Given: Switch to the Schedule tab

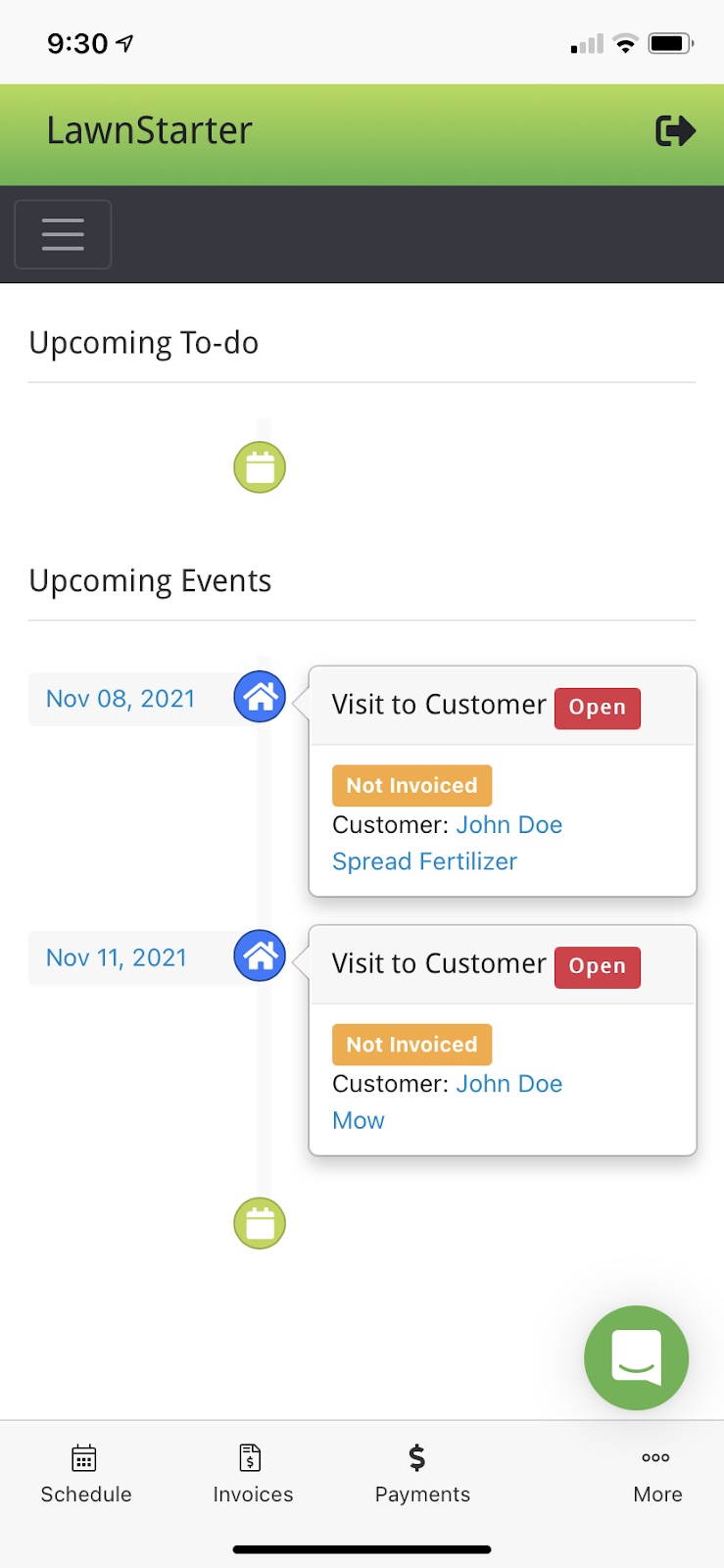Looking at the screenshot, I should click(x=85, y=1475).
